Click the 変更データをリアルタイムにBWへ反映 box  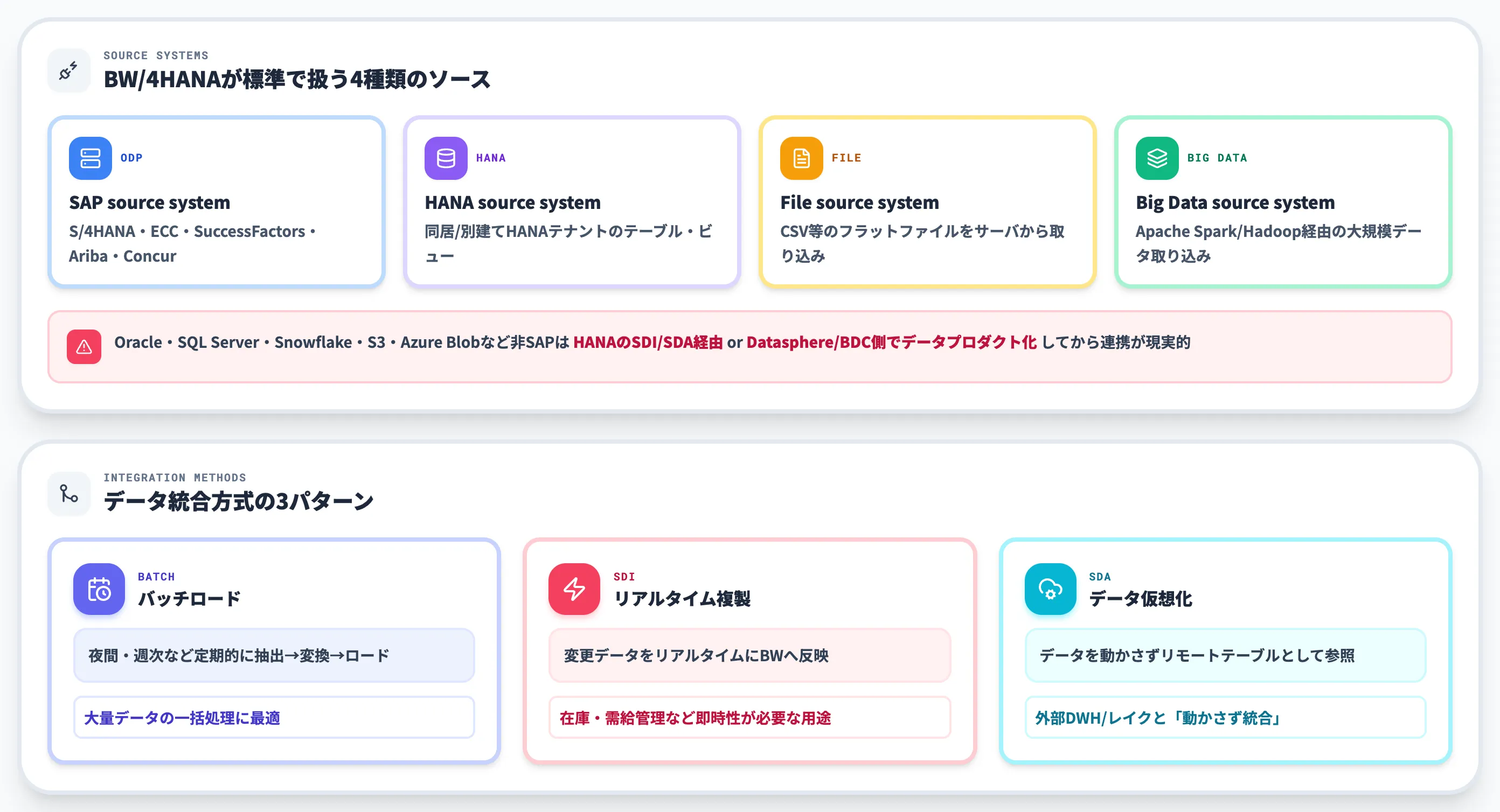click(x=750, y=655)
